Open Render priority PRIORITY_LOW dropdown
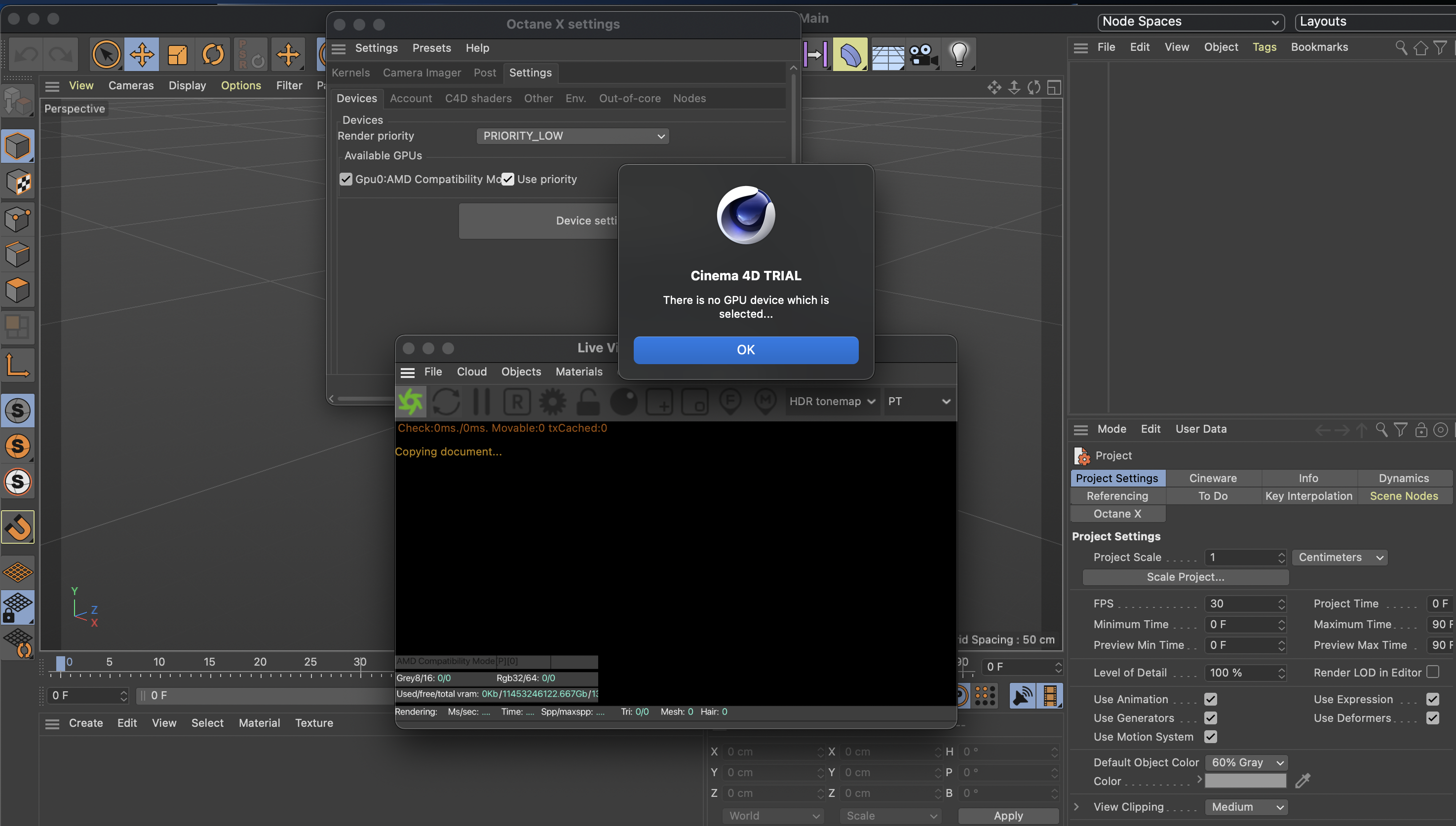 [x=573, y=136]
